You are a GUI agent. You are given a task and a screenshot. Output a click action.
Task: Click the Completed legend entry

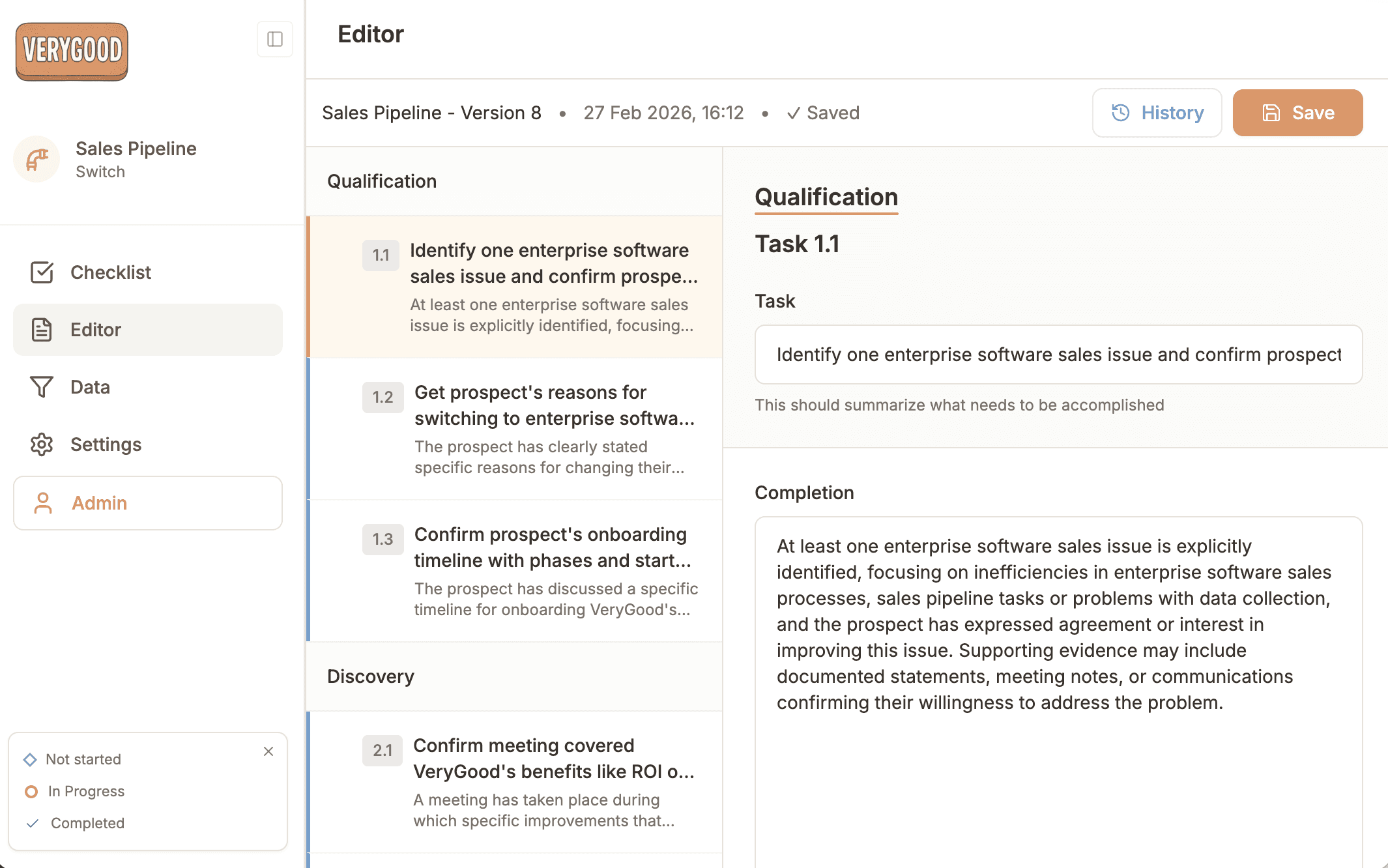click(87, 823)
